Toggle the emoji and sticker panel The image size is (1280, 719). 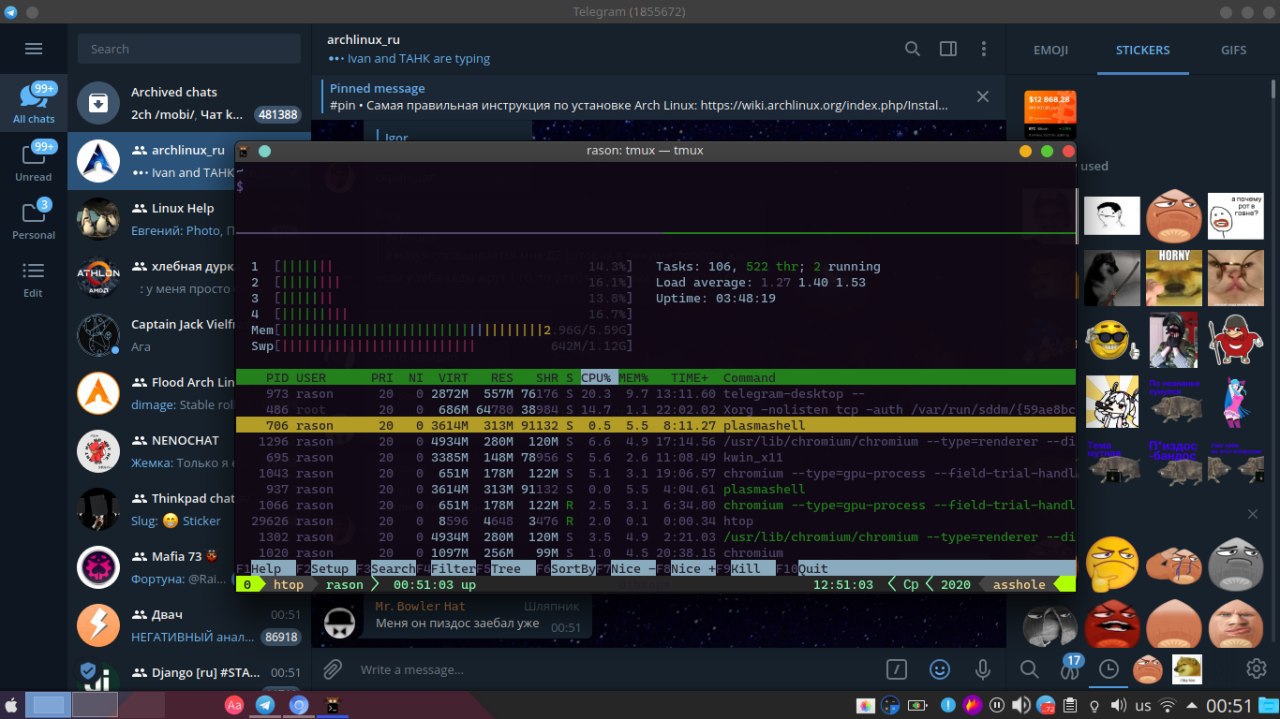[940, 669]
